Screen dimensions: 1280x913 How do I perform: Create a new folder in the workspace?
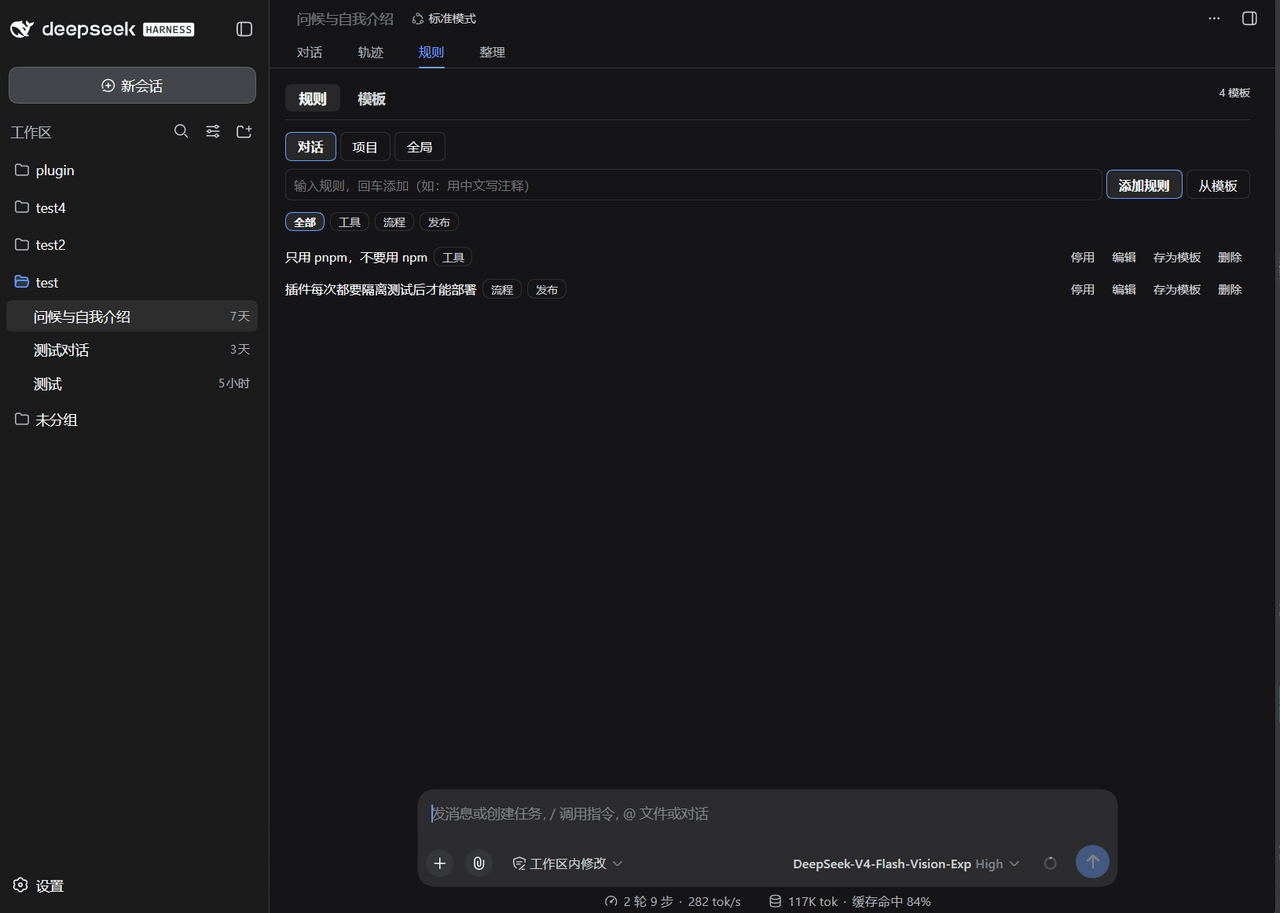point(244,131)
